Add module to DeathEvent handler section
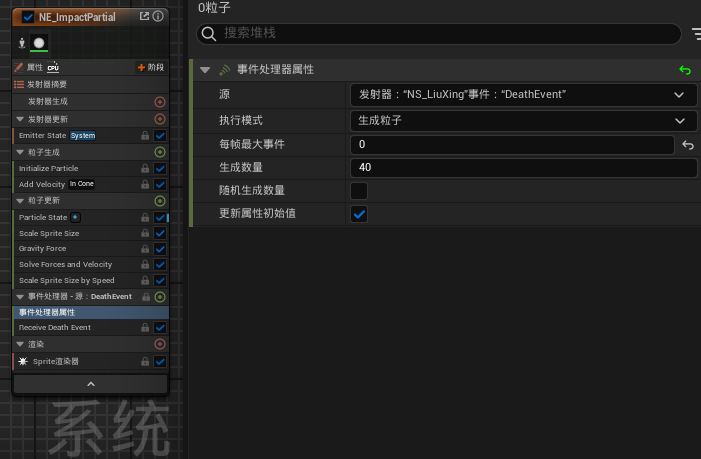The width and height of the screenshot is (701, 459). (160, 297)
